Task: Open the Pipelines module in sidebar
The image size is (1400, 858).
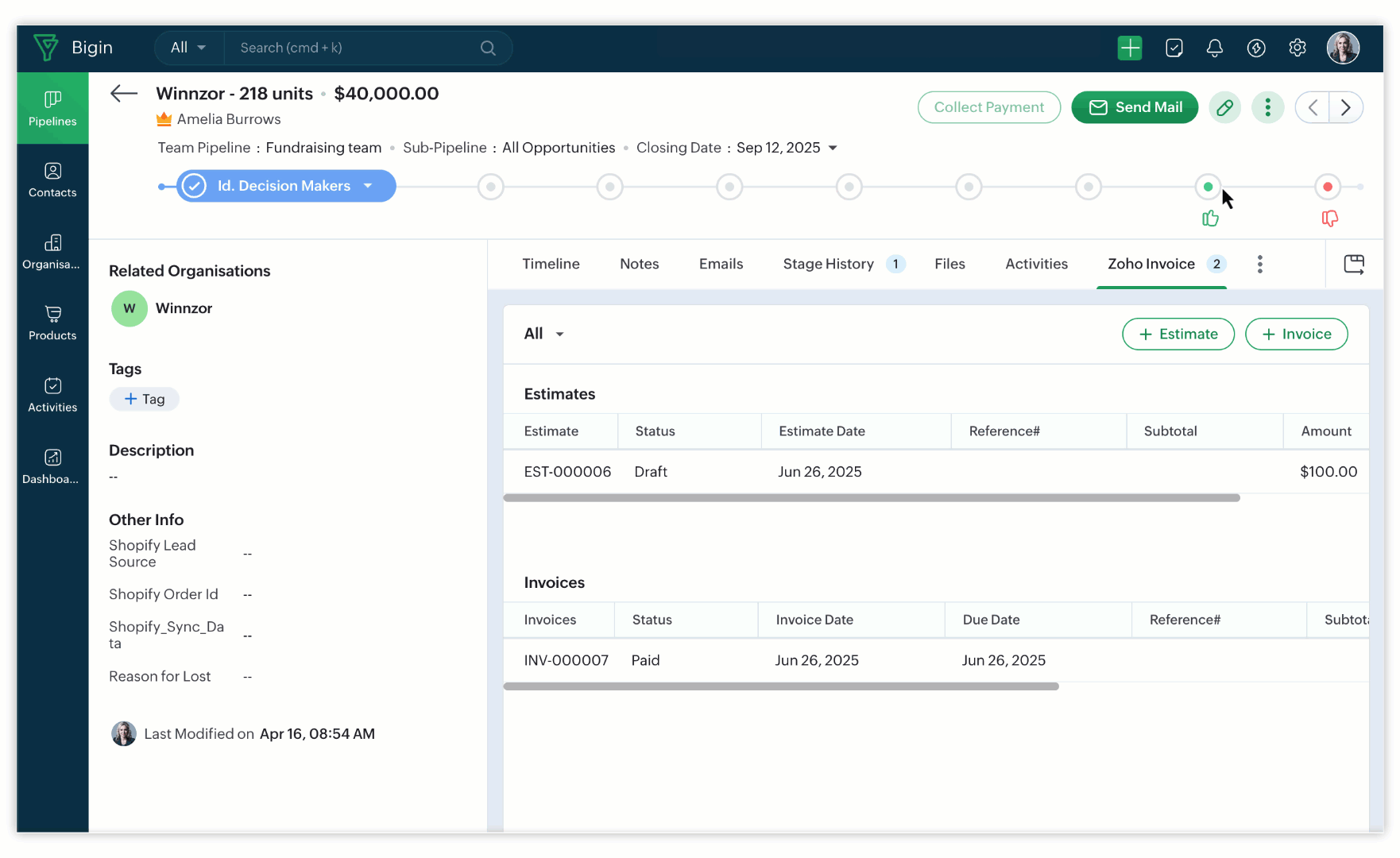Action: 52,108
